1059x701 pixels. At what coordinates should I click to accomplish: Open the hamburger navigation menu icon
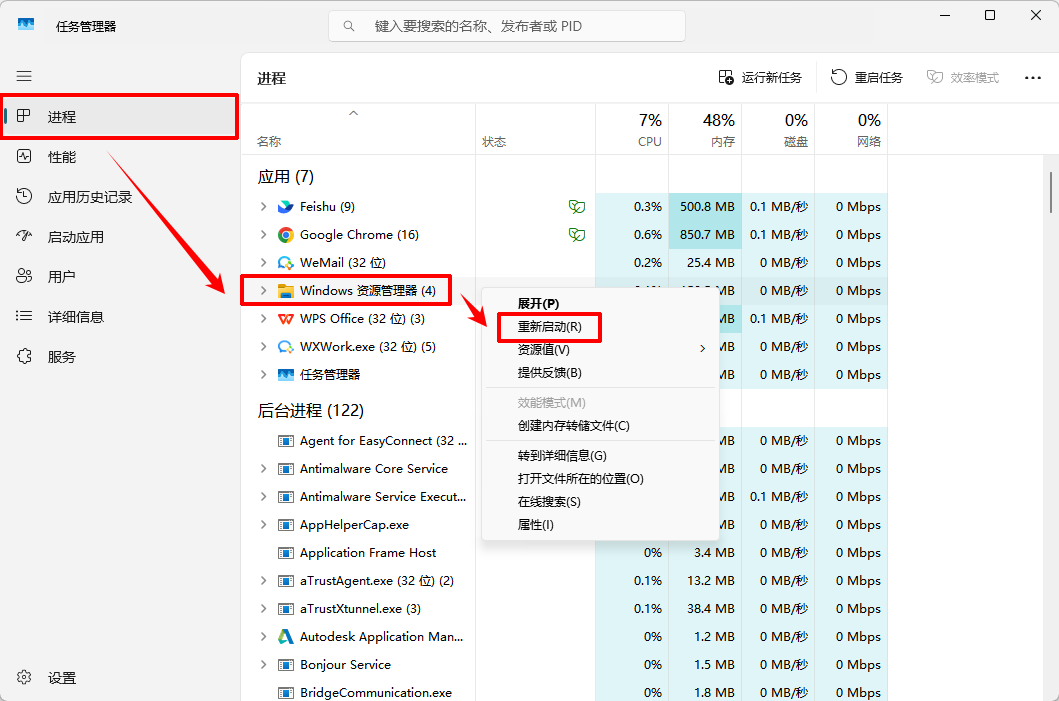pyautogui.click(x=24, y=76)
